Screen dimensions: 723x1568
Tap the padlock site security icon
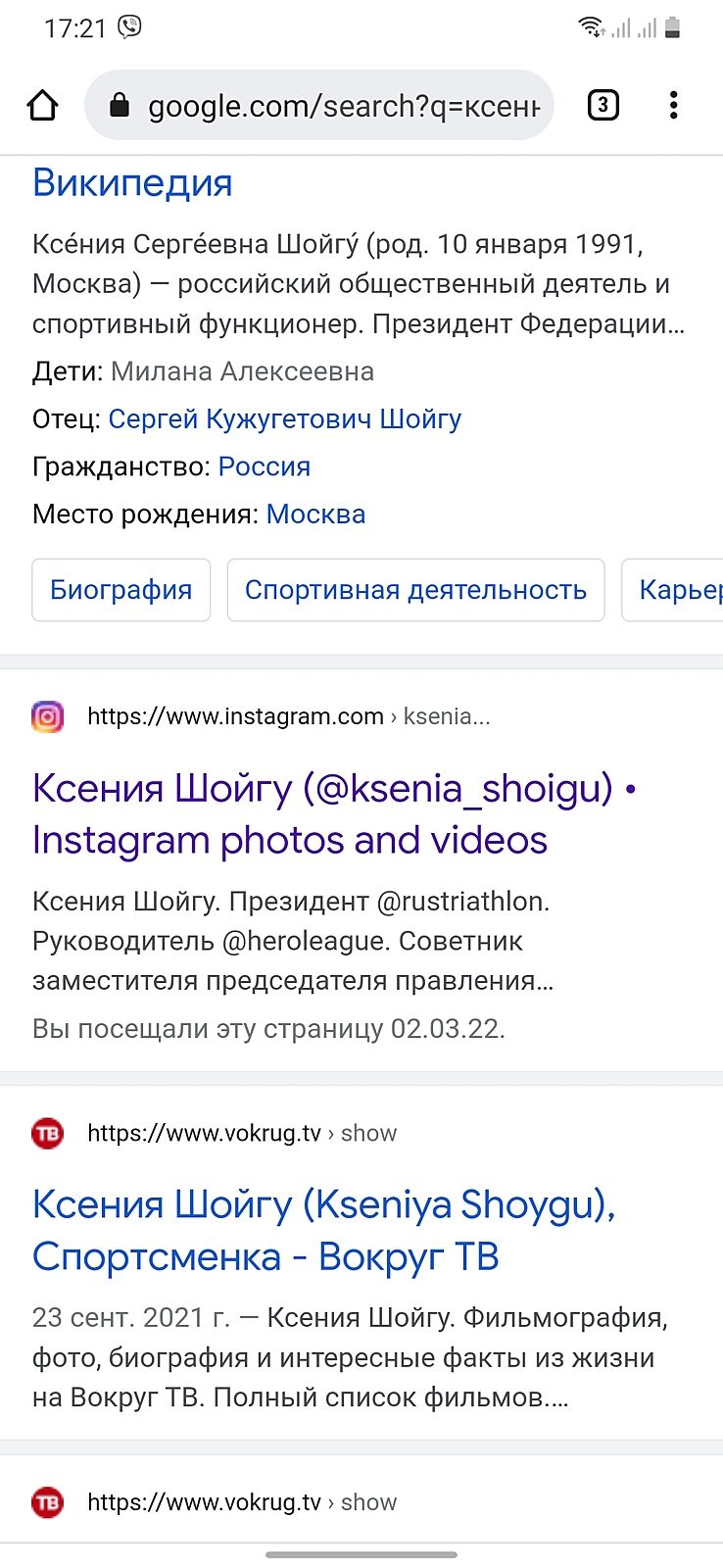coord(120,105)
